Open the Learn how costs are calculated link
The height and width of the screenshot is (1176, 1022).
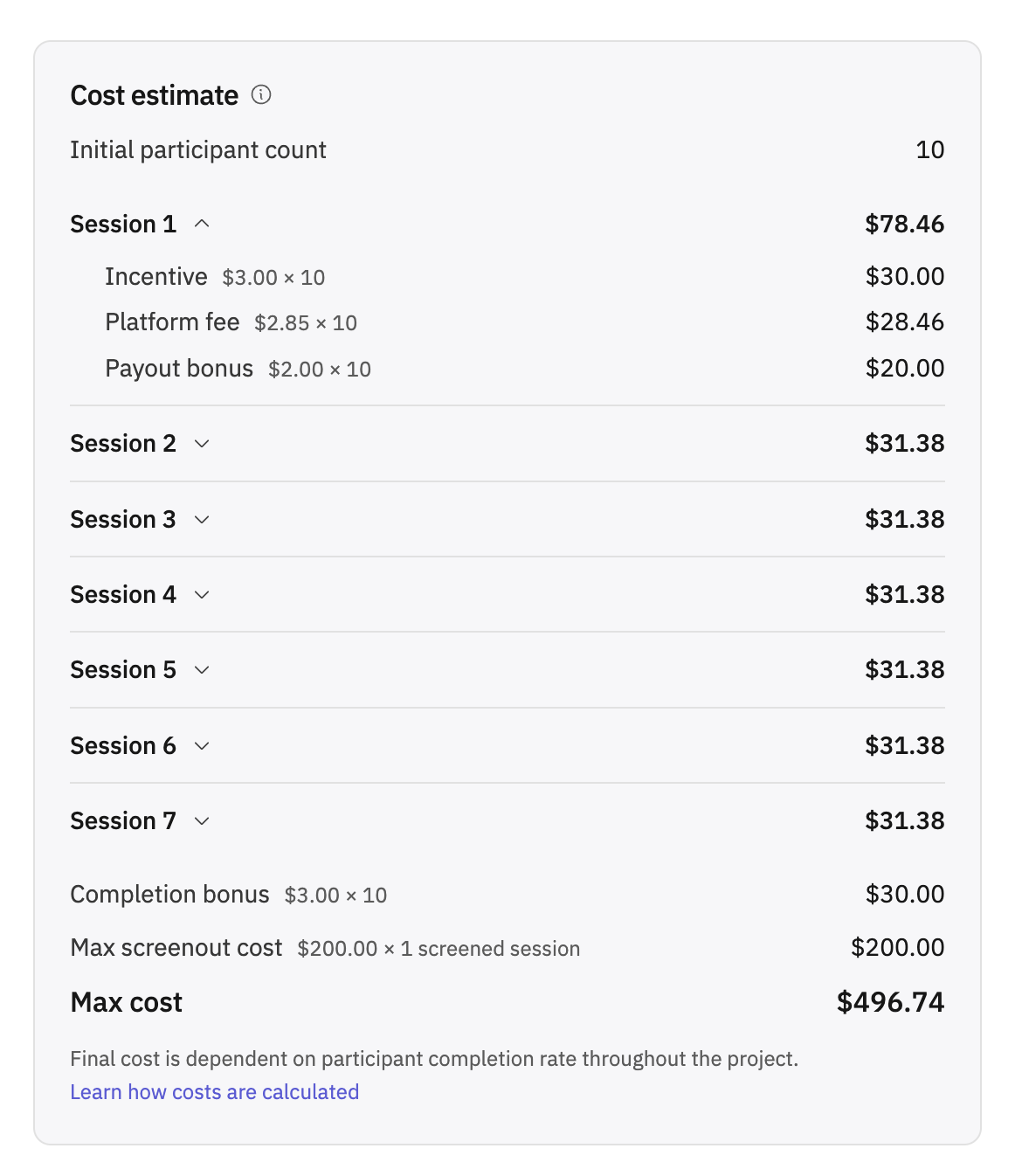click(215, 1092)
